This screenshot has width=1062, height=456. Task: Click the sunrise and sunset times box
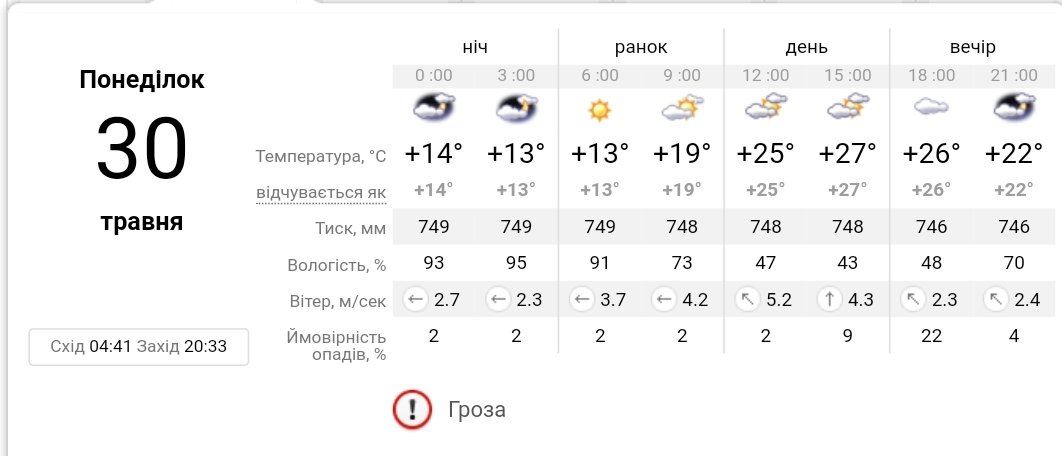tap(139, 347)
